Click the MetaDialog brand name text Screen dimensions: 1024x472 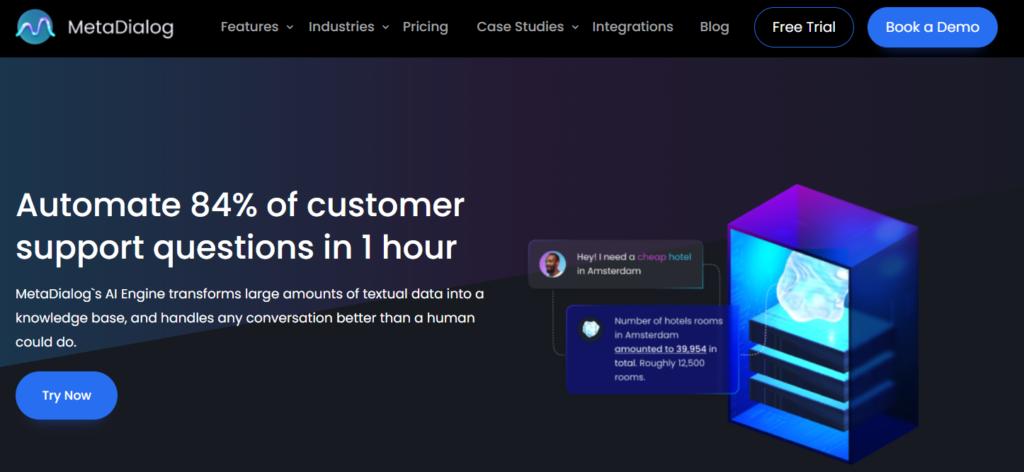click(x=120, y=28)
